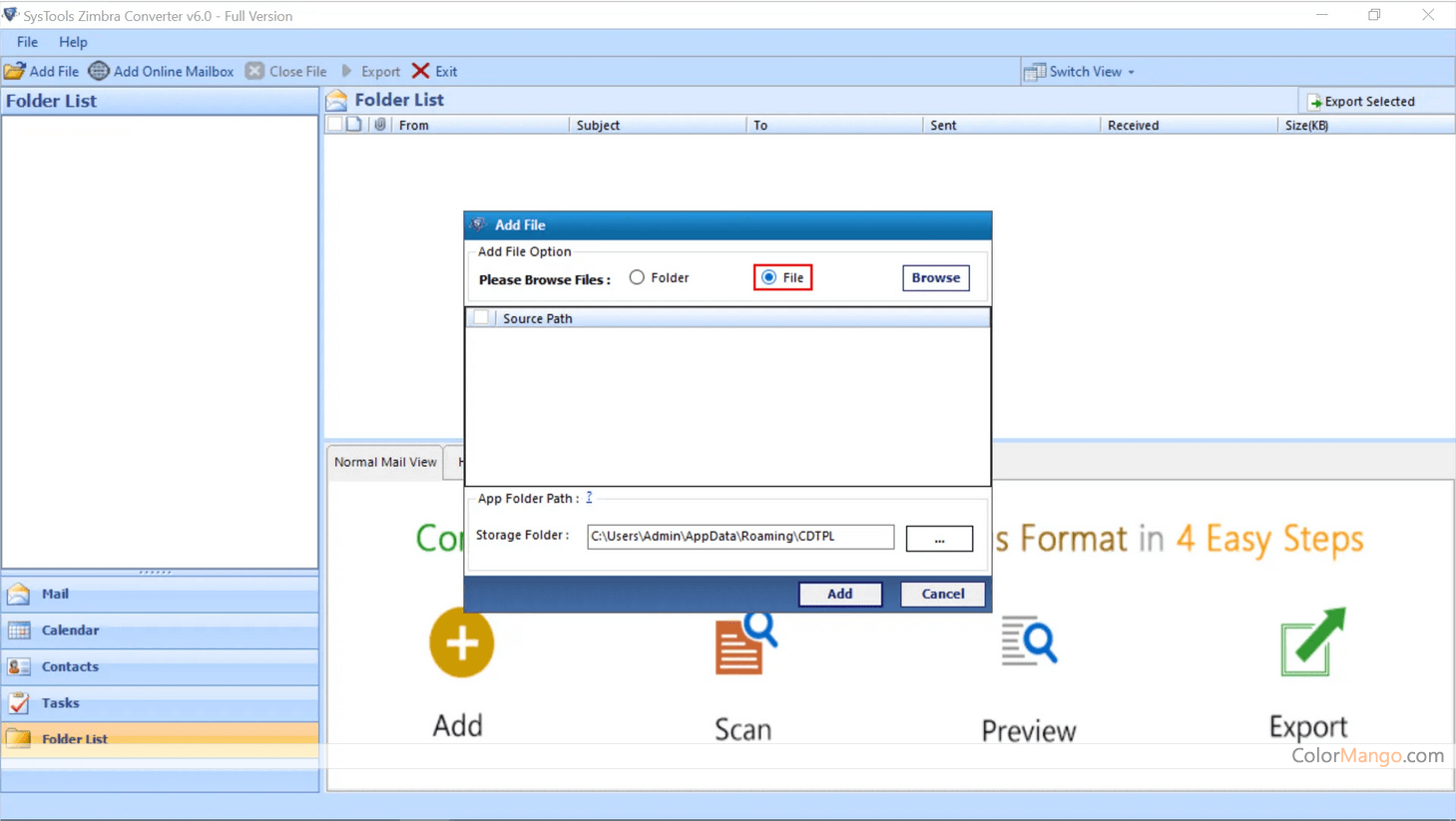Click the App Folder Path help link
Viewport: 1456px width, 821px height.
(589, 497)
